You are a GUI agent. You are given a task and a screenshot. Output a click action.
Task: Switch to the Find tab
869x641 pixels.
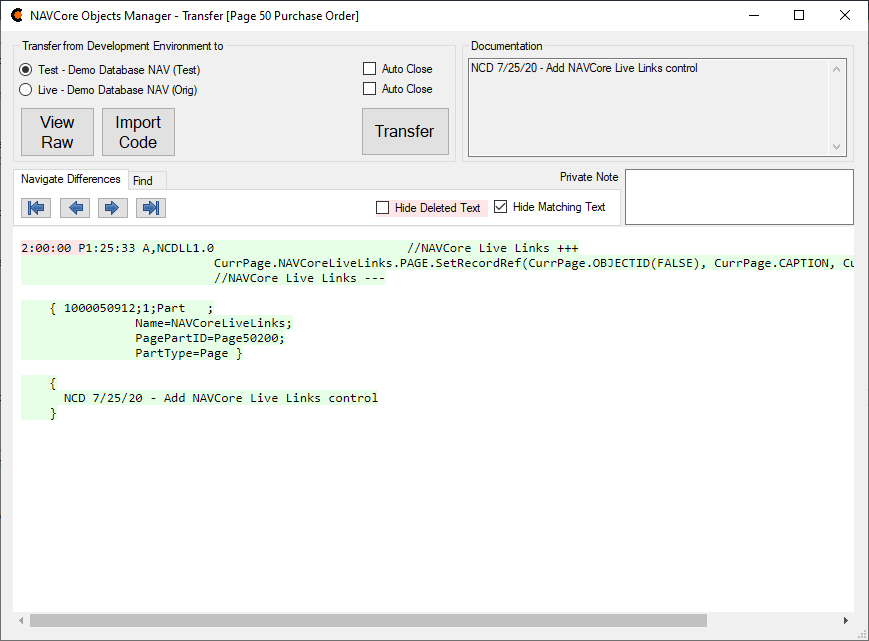[x=143, y=181]
